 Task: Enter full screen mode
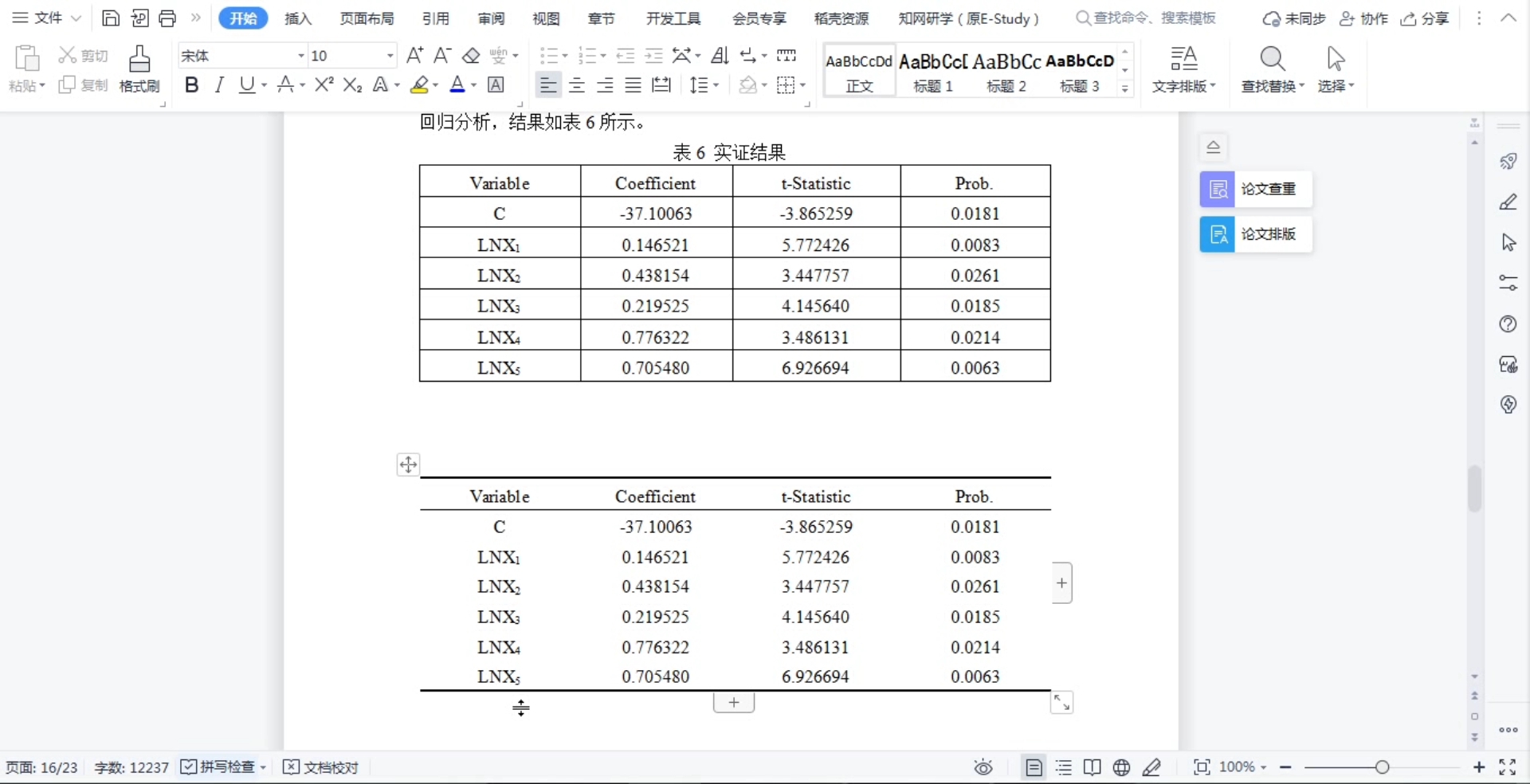[1507, 767]
